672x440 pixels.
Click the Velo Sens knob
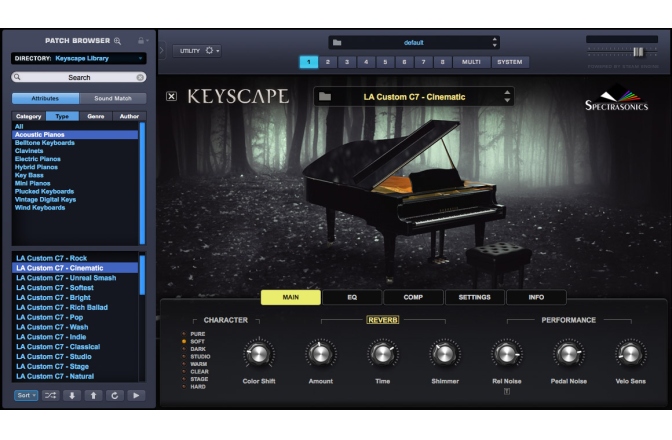(630, 353)
